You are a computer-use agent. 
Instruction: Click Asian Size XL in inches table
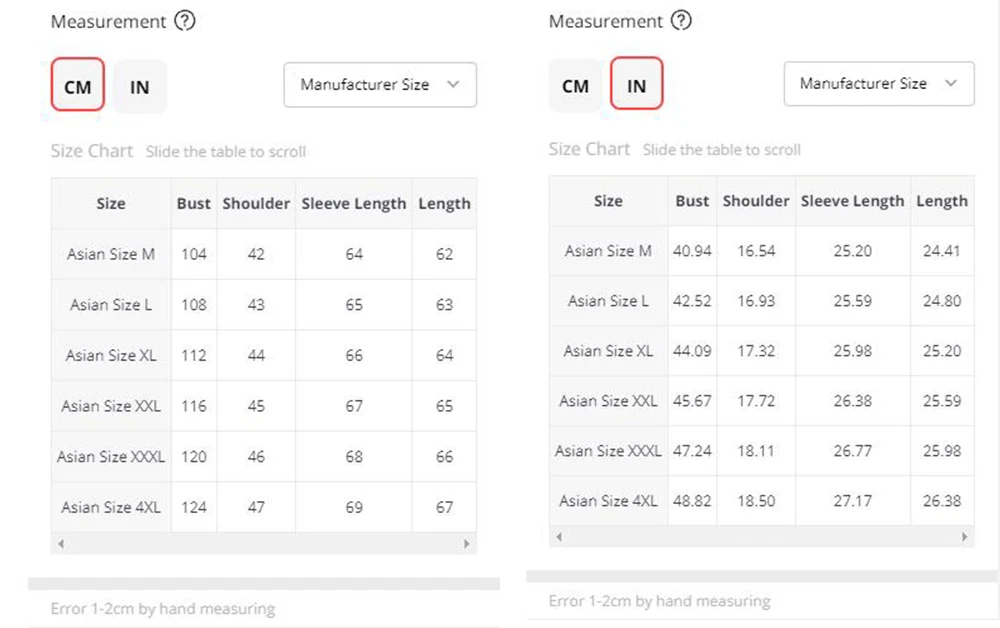pyautogui.click(x=608, y=351)
